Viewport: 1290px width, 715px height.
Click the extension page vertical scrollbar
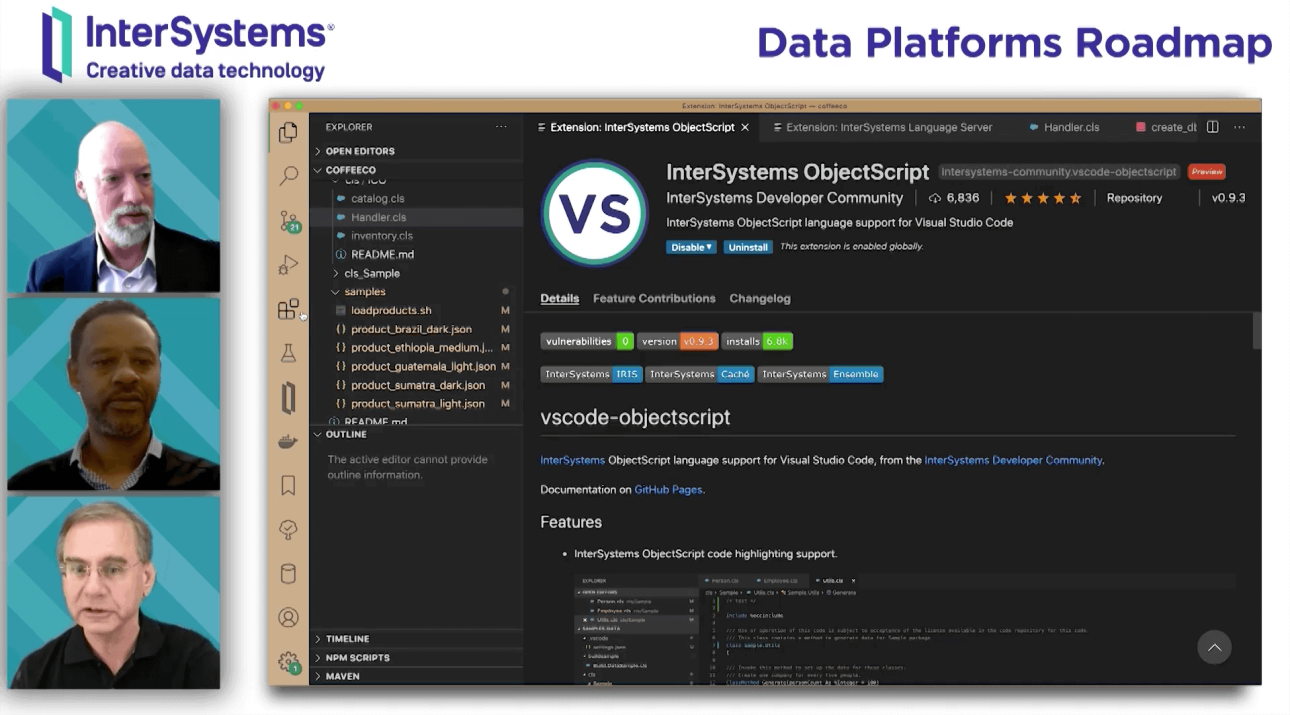tap(1256, 331)
